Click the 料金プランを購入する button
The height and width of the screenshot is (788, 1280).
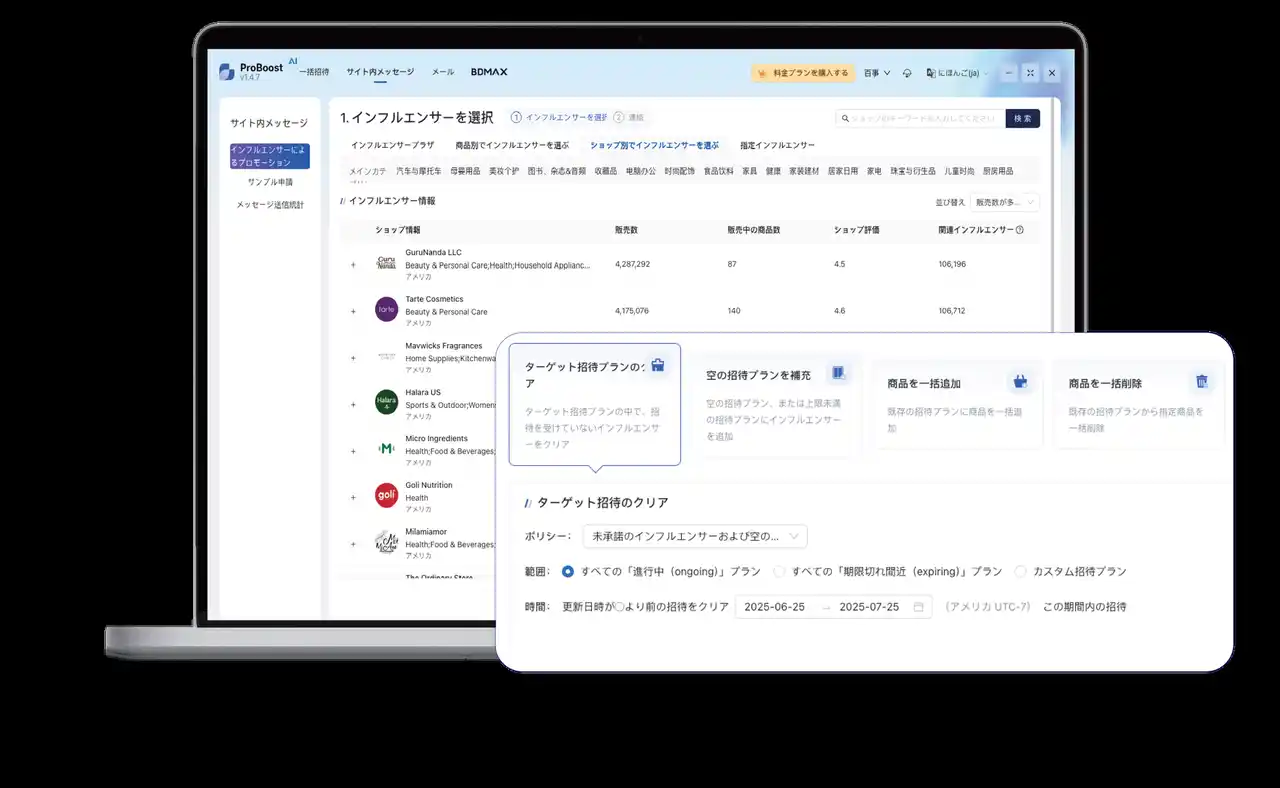click(803, 73)
